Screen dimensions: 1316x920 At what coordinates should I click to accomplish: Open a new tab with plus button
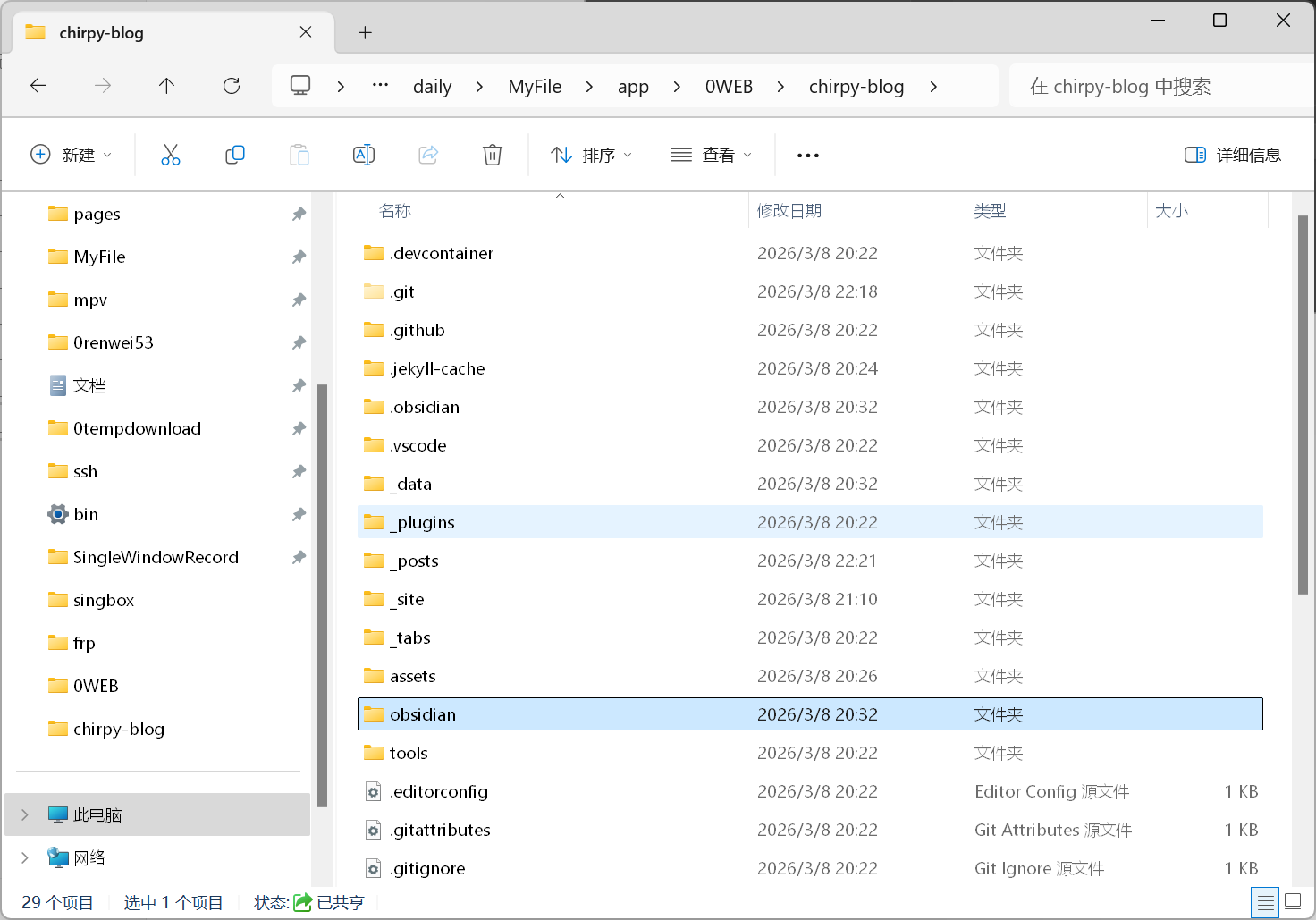[365, 33]
